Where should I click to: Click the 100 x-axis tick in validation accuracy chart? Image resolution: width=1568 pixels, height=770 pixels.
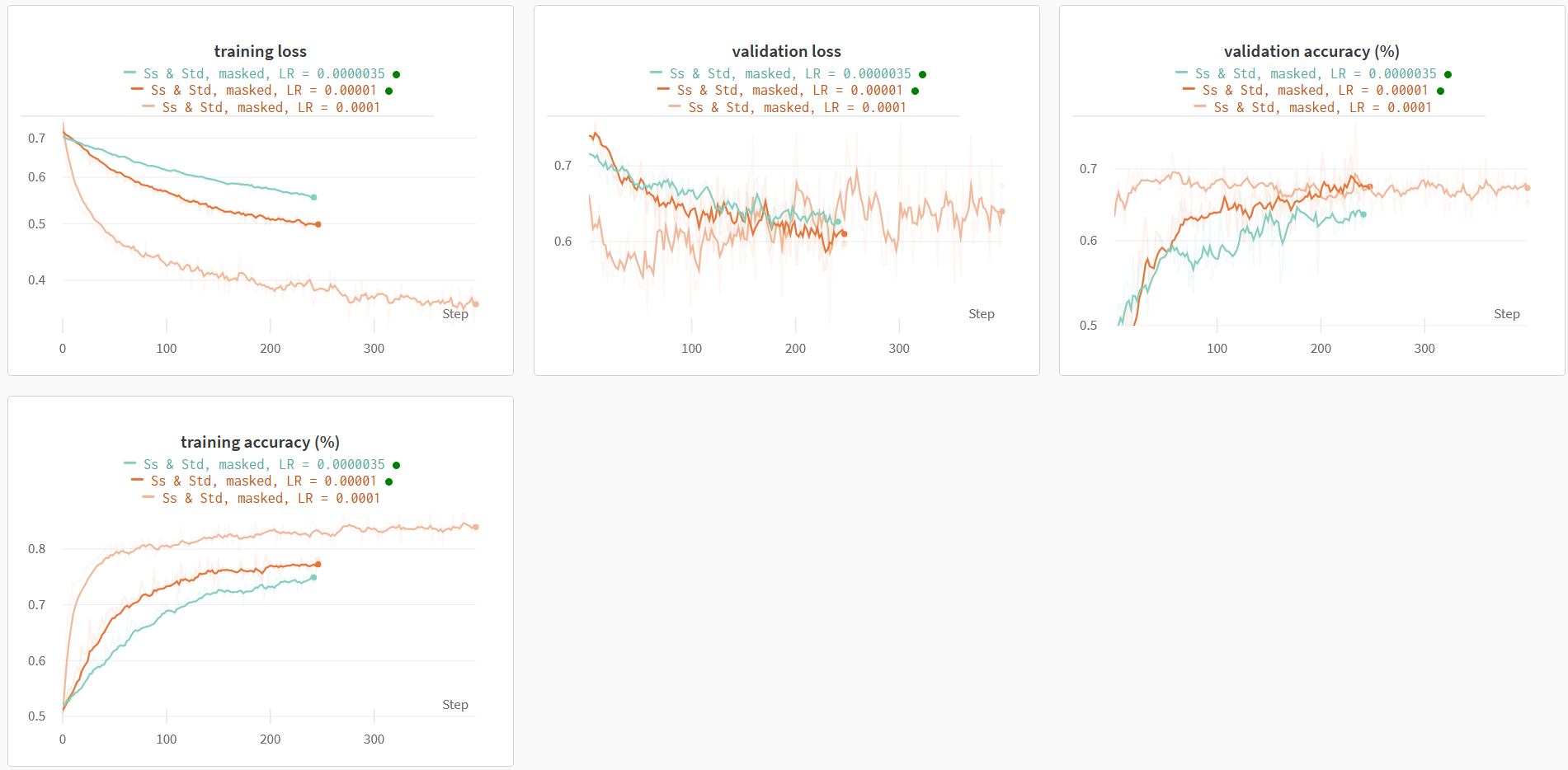pyautogui.click(x=1217, y=349)
